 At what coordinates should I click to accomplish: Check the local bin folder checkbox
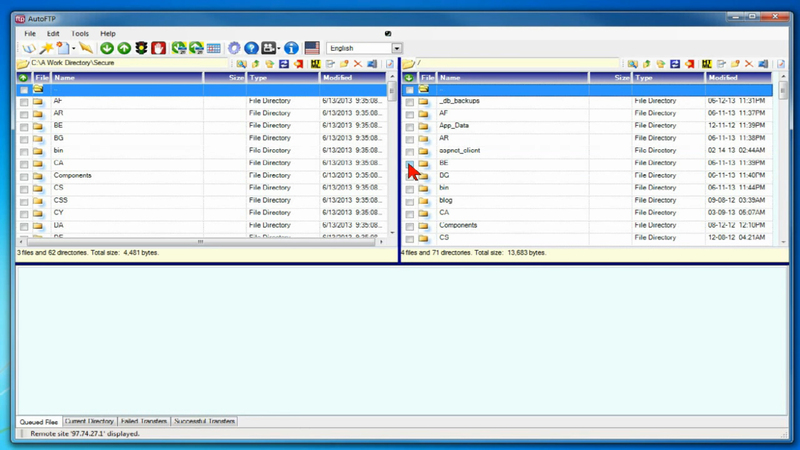point(24,152)
